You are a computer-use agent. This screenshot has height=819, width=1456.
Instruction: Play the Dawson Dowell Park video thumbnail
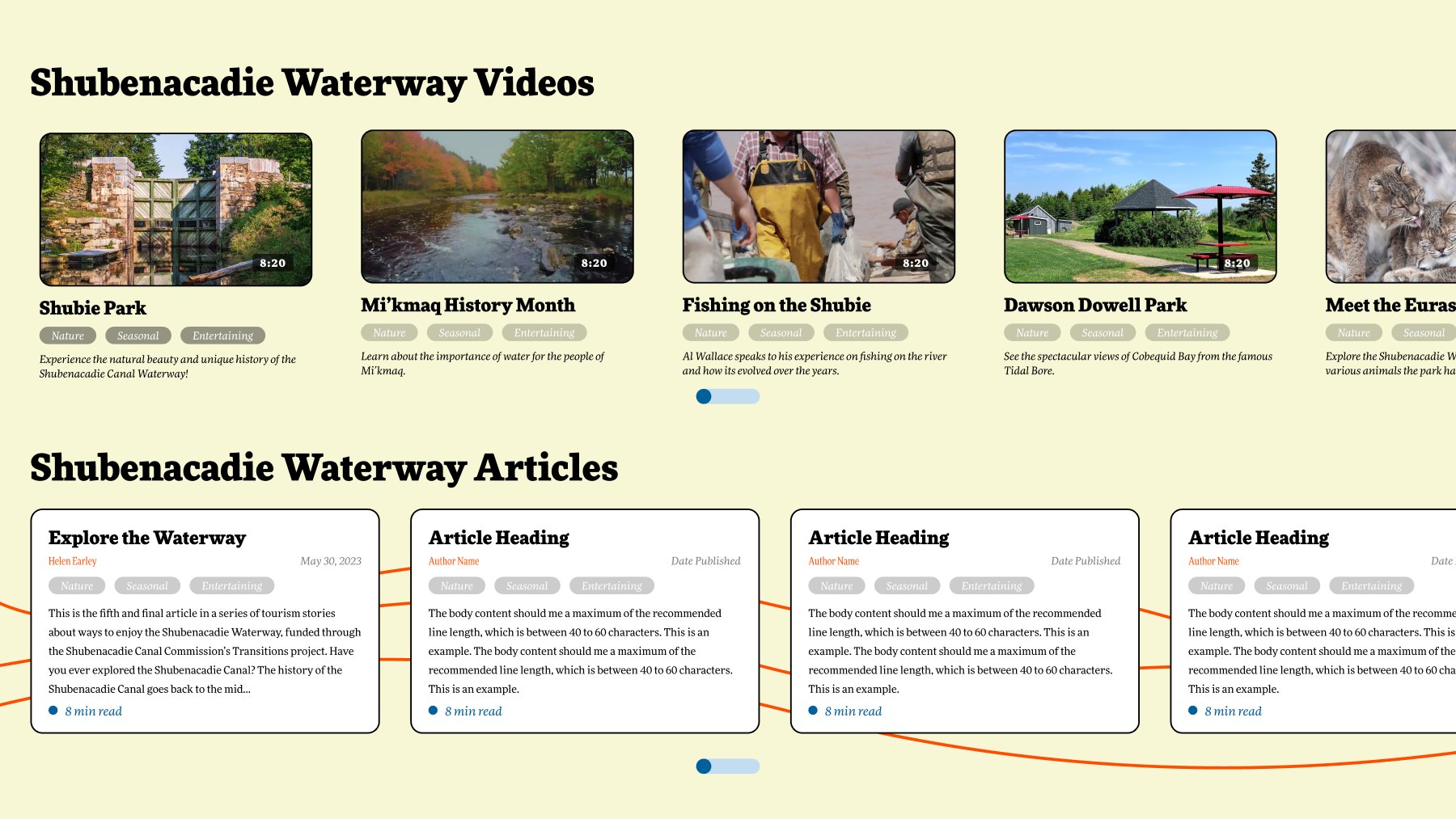(x=1141, y=206)
